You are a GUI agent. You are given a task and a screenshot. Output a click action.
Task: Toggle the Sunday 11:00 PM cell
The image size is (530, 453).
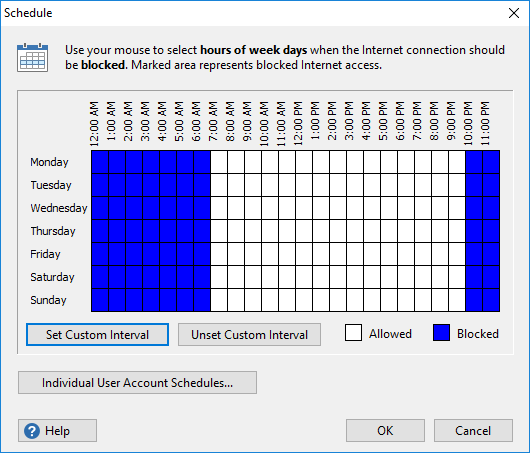click(x=491, y=300)
